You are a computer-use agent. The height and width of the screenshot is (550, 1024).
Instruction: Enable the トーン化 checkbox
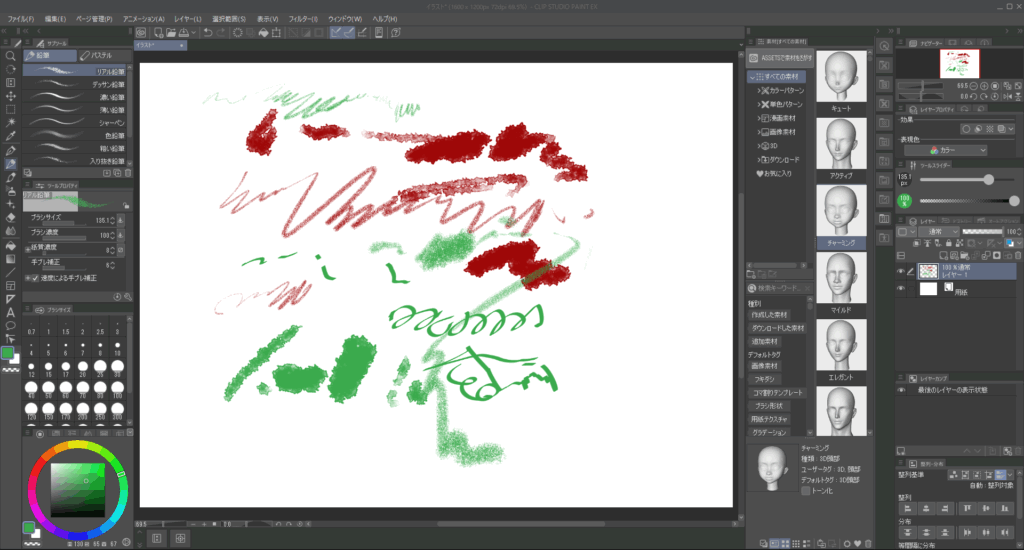[x=807, y=491]
